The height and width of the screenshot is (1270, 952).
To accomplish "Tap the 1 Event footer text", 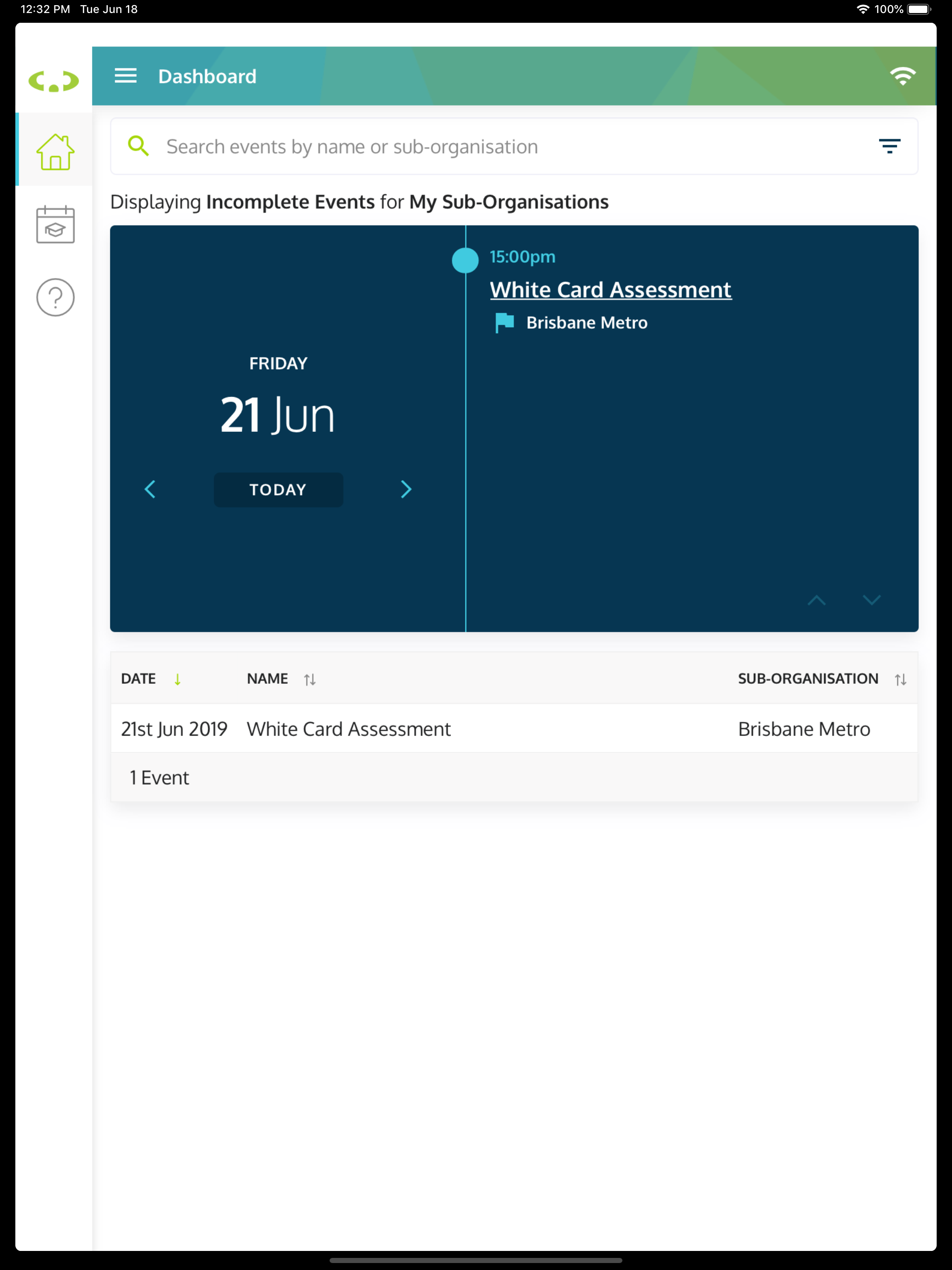I will pyautogui.click(x=159, y=777).
